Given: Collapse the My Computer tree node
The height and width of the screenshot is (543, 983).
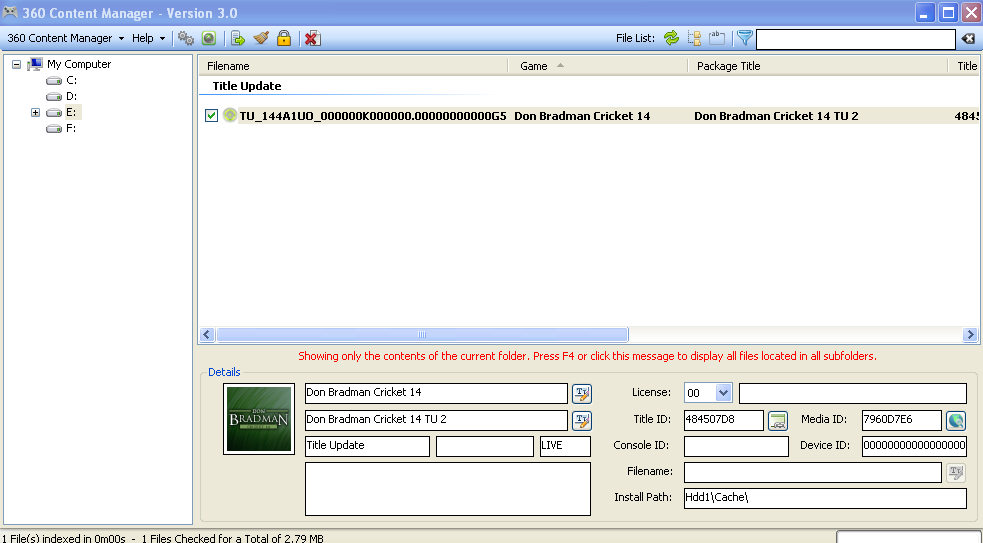Looking at the screenshot, I should coord(17,64).
